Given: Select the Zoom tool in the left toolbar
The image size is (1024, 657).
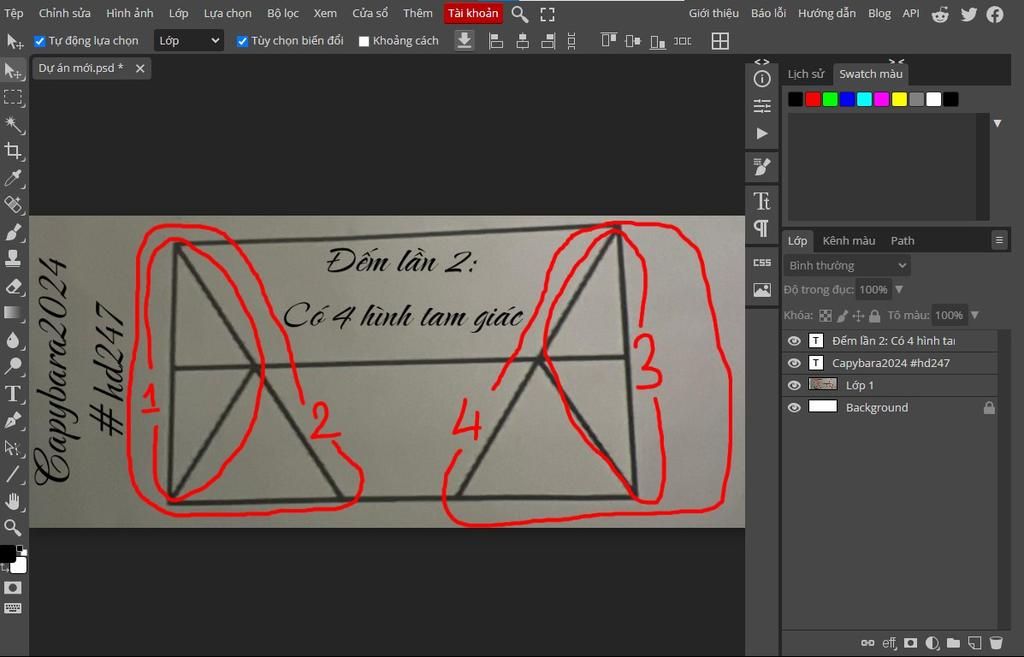Looking at the screenshot, I should tap(12, 528).
